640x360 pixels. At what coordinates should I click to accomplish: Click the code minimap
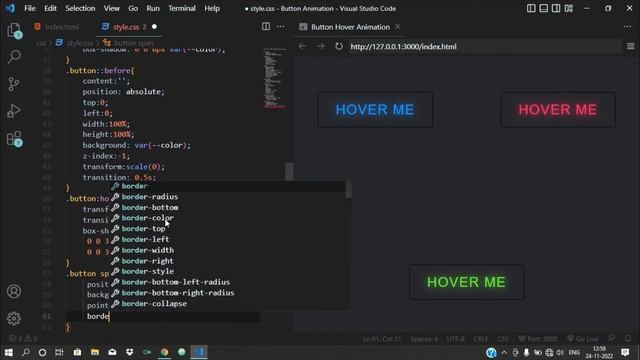(x=274, y=78)
